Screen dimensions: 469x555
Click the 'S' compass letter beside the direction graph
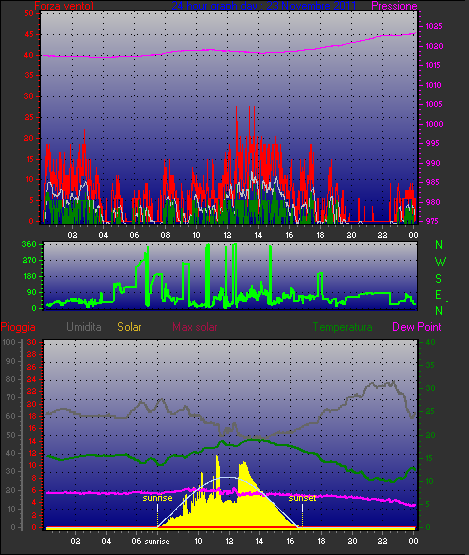(x=439, y=279)
